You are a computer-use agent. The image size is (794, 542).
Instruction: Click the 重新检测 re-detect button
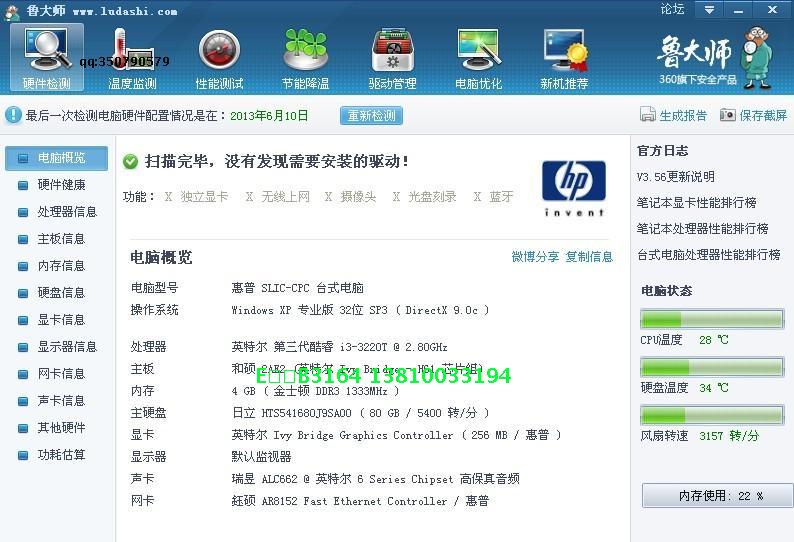(371, 116)
